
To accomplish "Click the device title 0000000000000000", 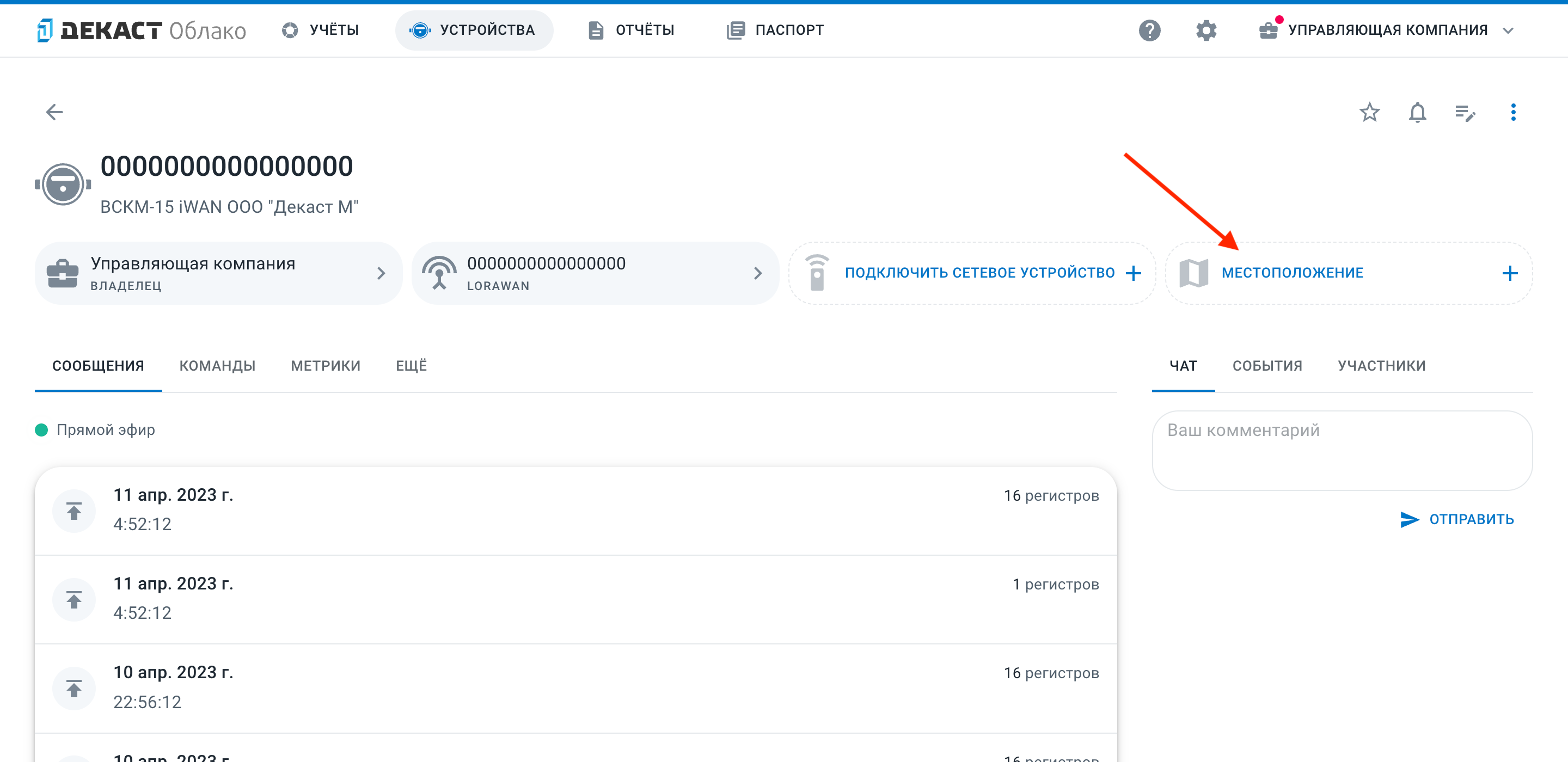I will click(226, 166).
